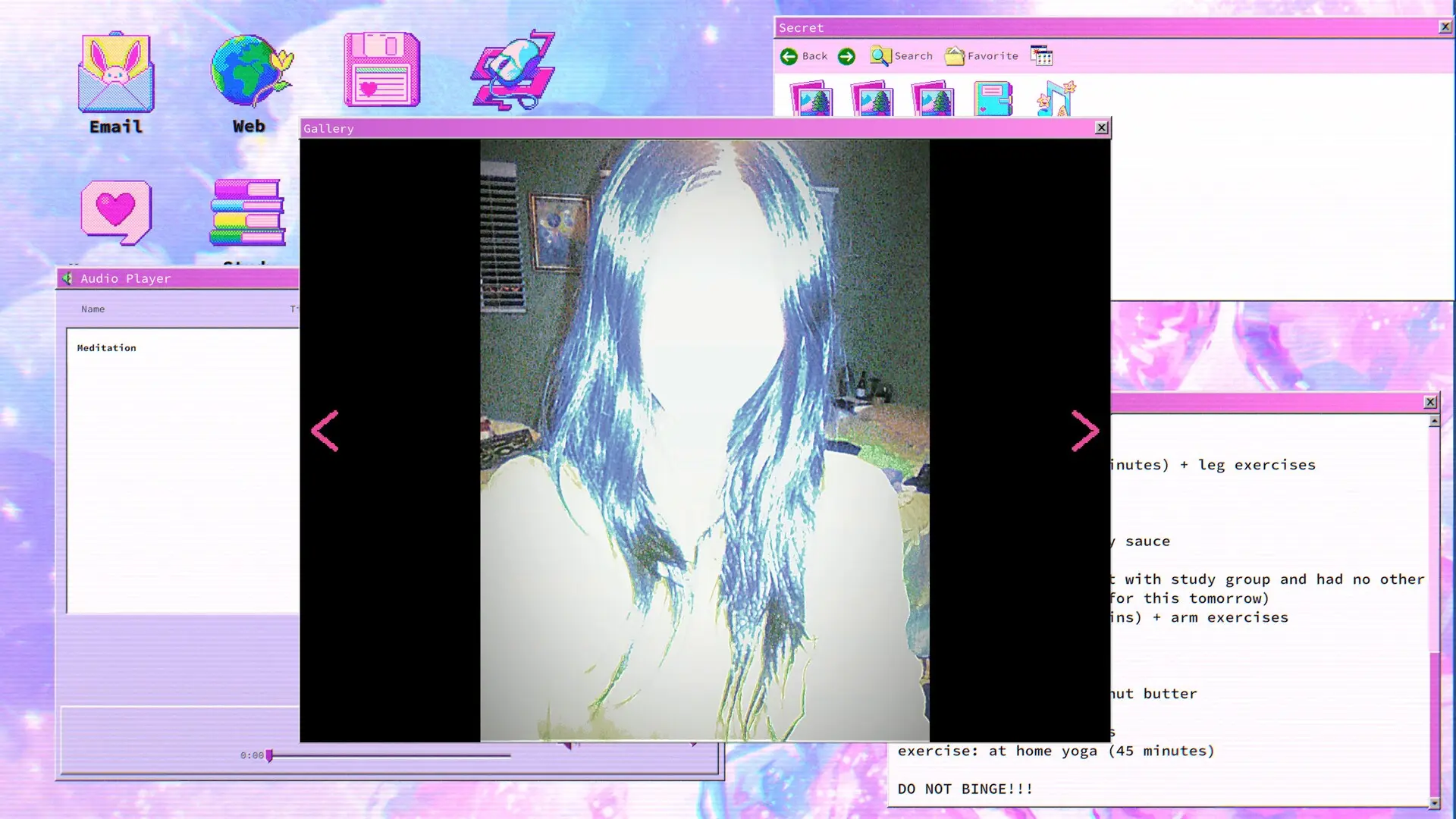Screen dimensions: 1456x819
Task: Click the "DO NOT BINGE!!!" note line
Action: (965, 789)
